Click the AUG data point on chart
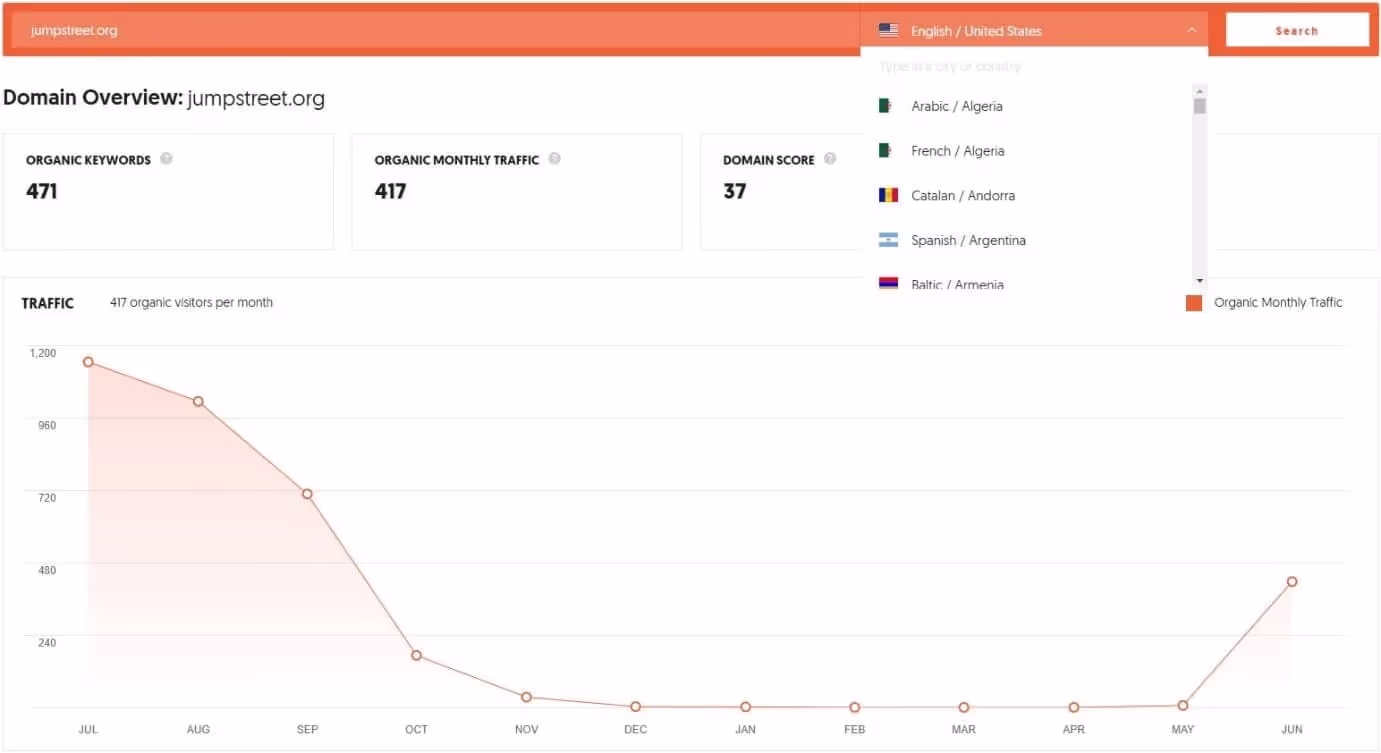The height and width of the screenshot is (753, 1381). [x=198, y=402]
